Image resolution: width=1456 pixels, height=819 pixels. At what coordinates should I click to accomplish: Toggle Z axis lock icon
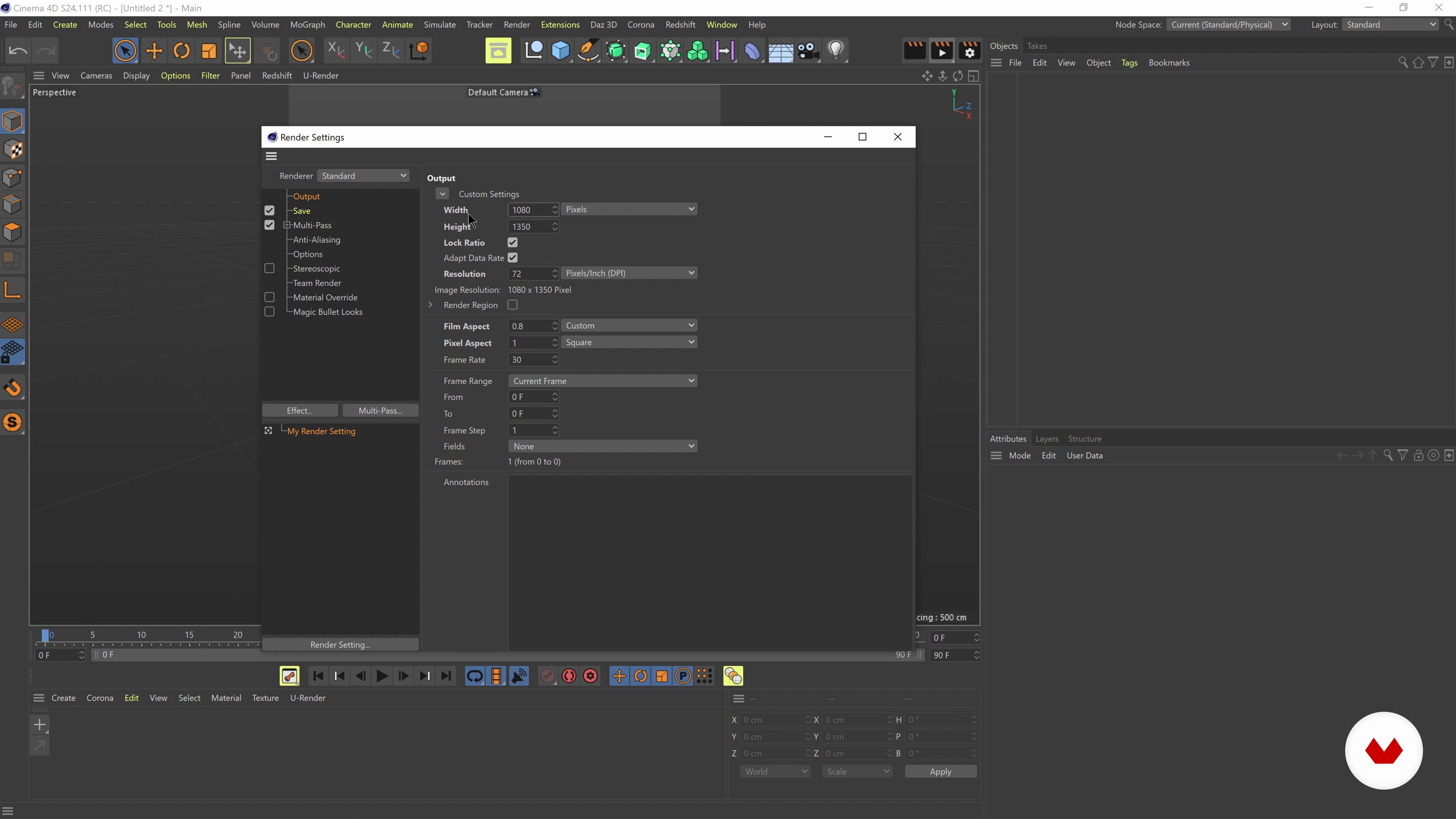coord(391,51)
